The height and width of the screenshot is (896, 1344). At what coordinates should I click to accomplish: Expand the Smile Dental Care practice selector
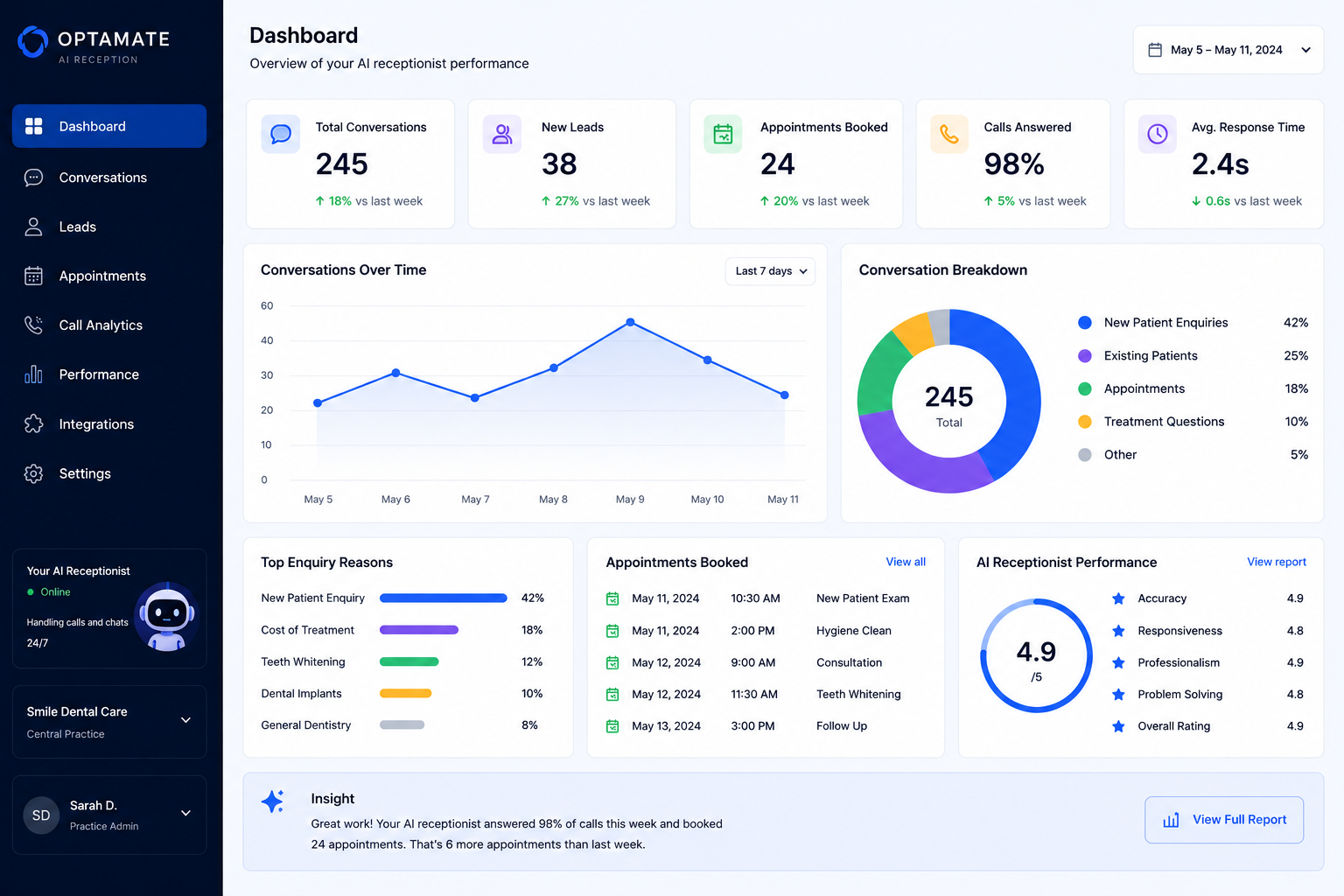[109, 722]
